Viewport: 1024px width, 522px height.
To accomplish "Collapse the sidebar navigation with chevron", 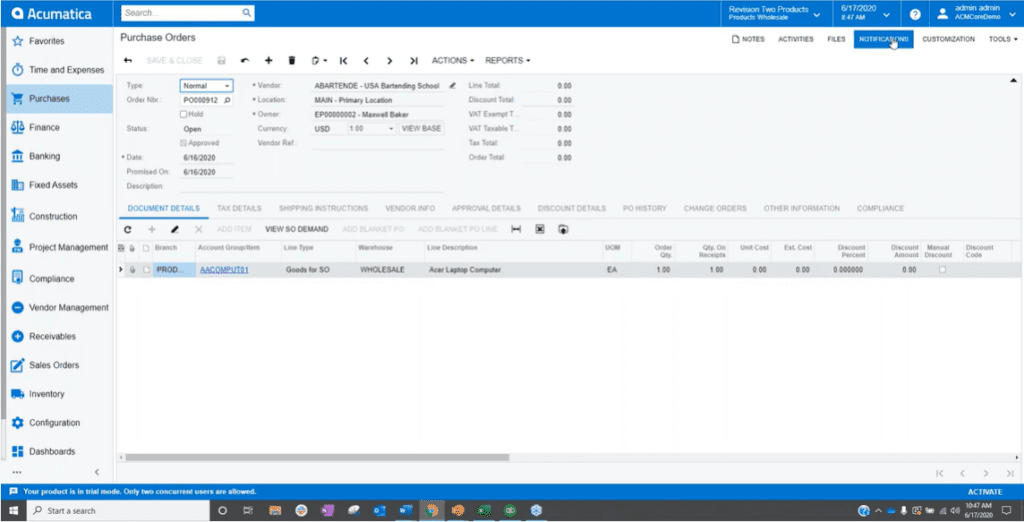I will [x=97, y=472].
